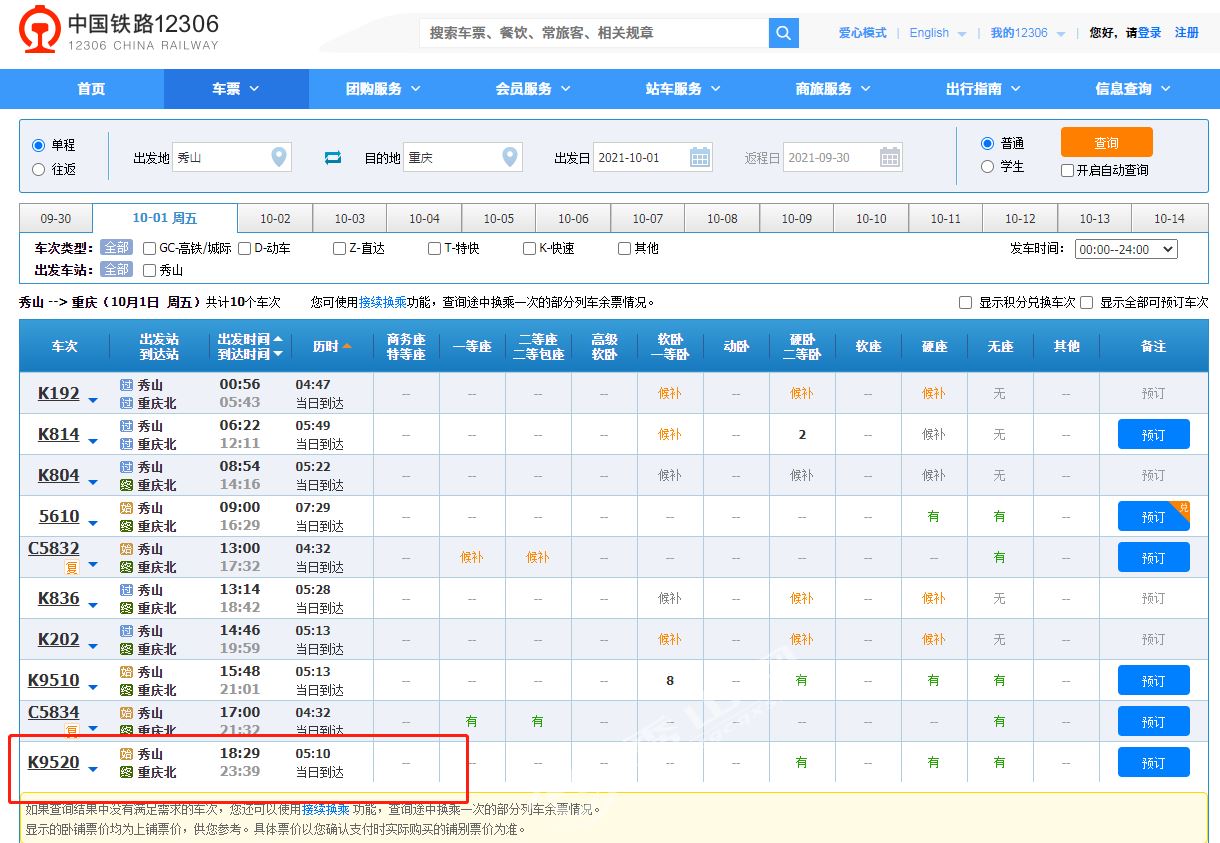
Task: Book train K9520 with 预订 button
Action: 1154,763
